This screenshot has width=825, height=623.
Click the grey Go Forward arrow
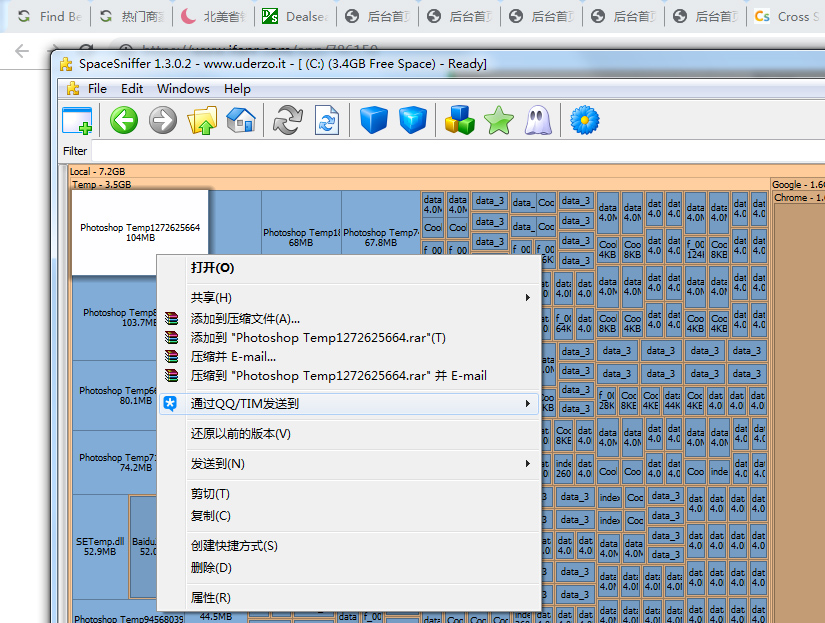(162, 121)
